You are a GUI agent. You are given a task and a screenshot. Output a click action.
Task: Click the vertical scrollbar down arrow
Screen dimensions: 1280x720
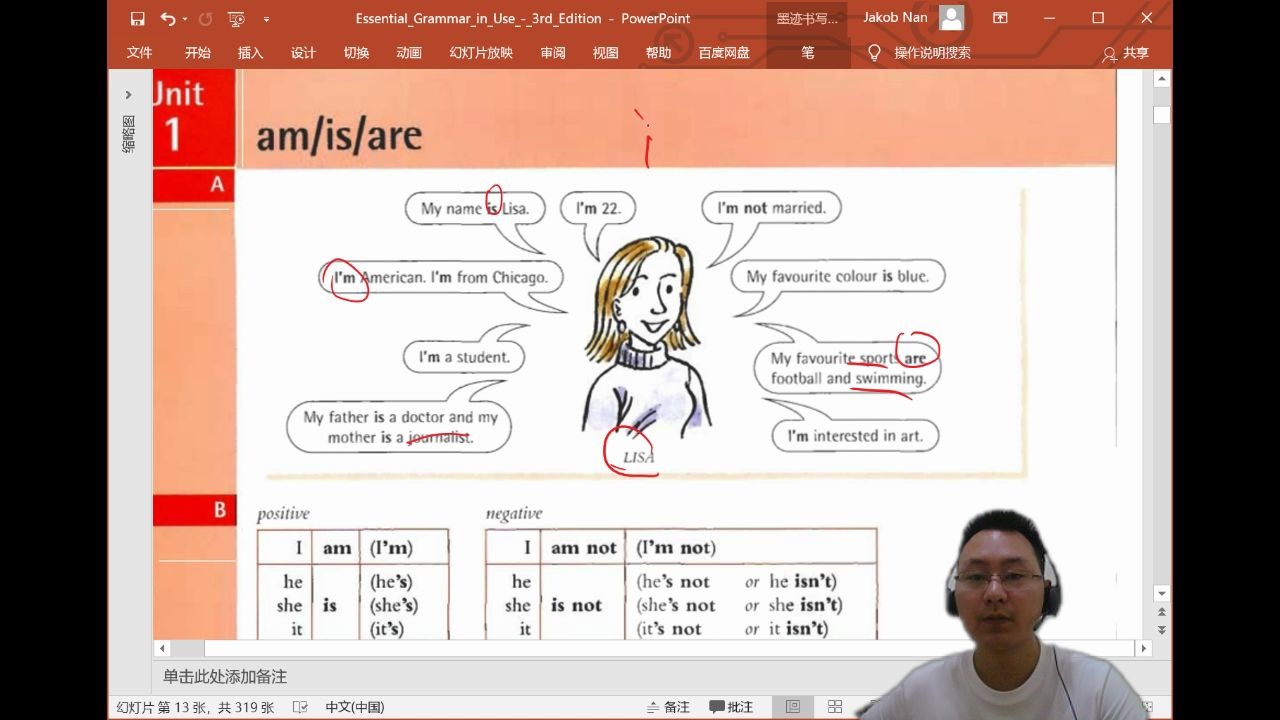pos(1162,593)
